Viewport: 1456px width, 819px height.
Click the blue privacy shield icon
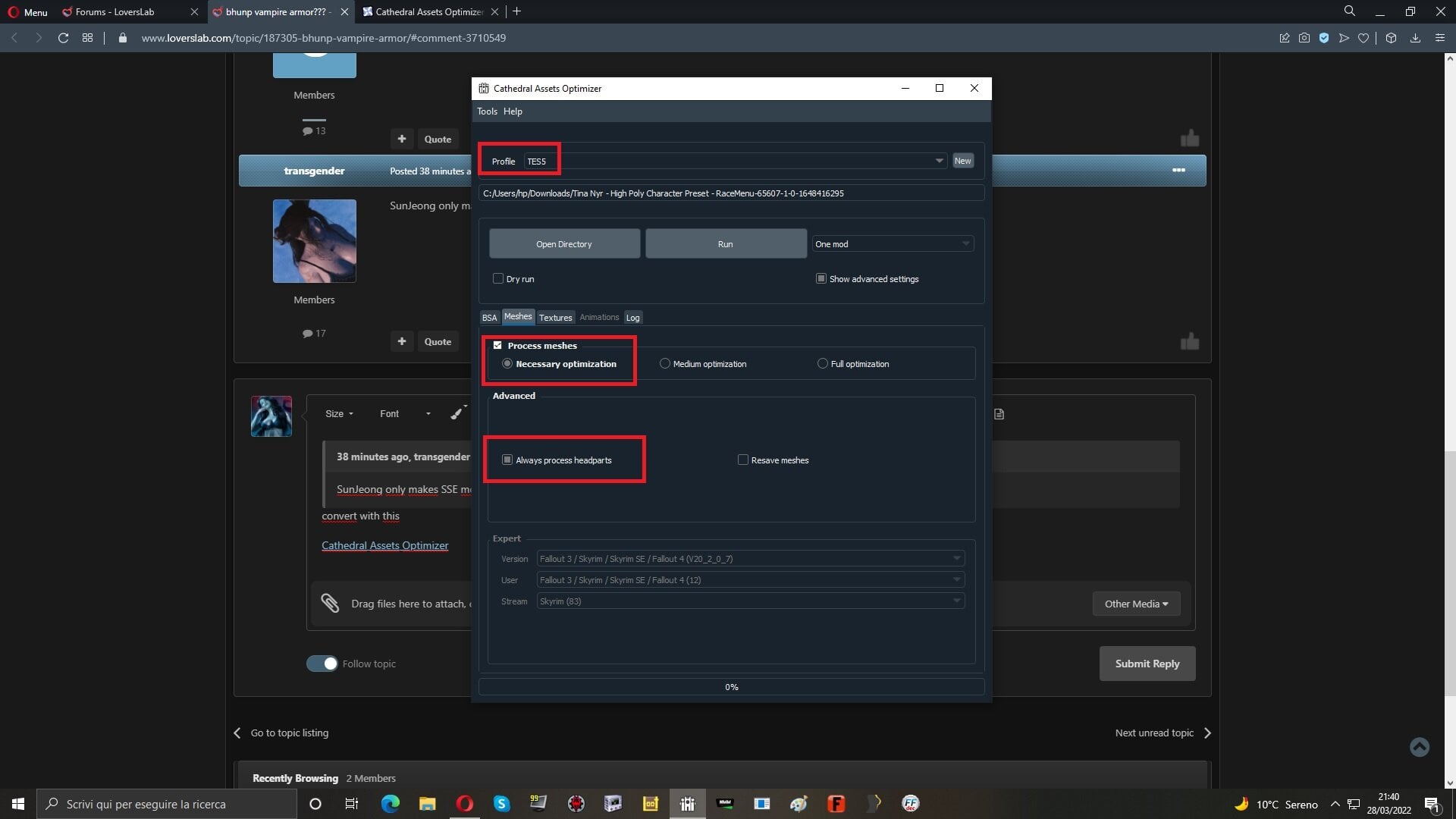tap(1324, 38)
